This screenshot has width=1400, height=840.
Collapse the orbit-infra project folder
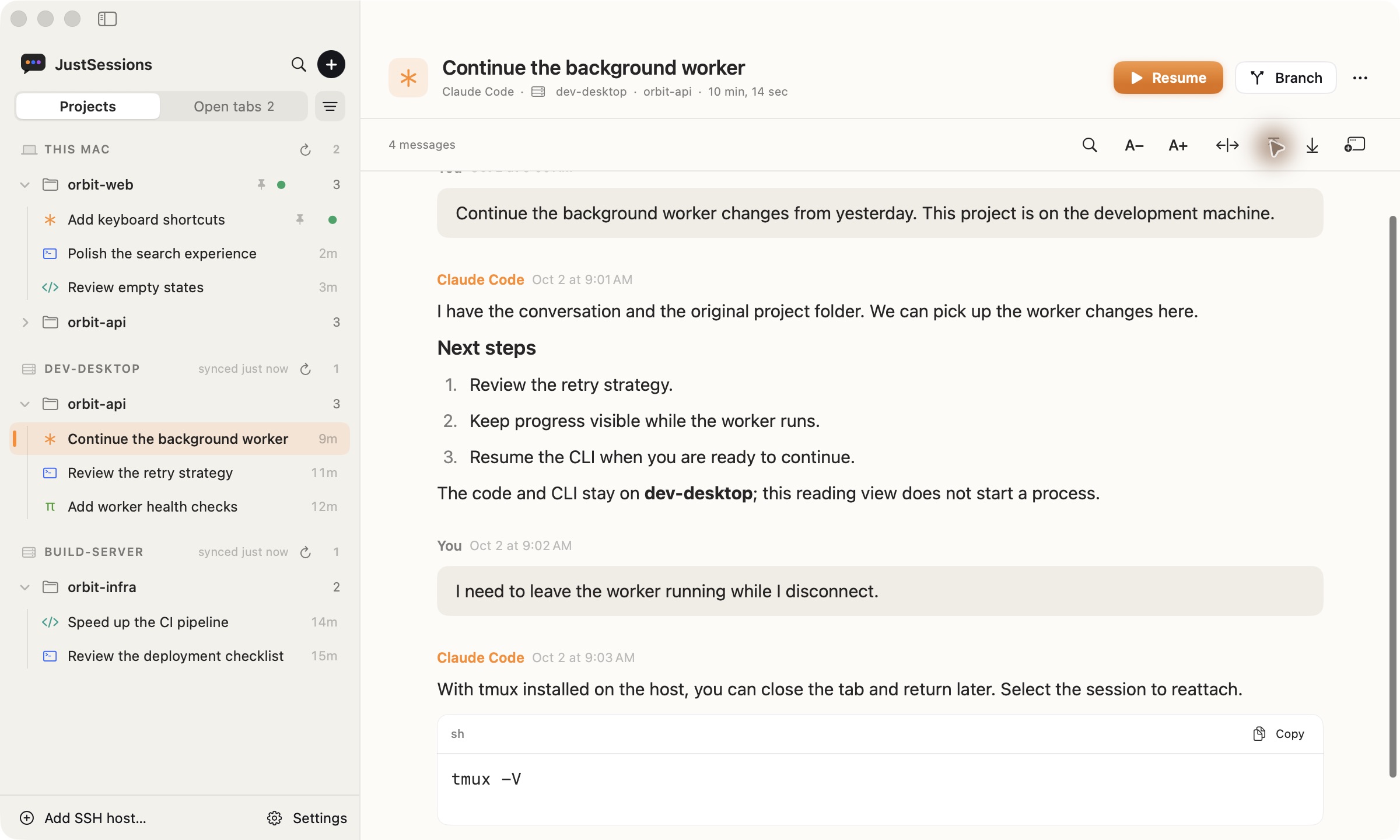[25, 587]
